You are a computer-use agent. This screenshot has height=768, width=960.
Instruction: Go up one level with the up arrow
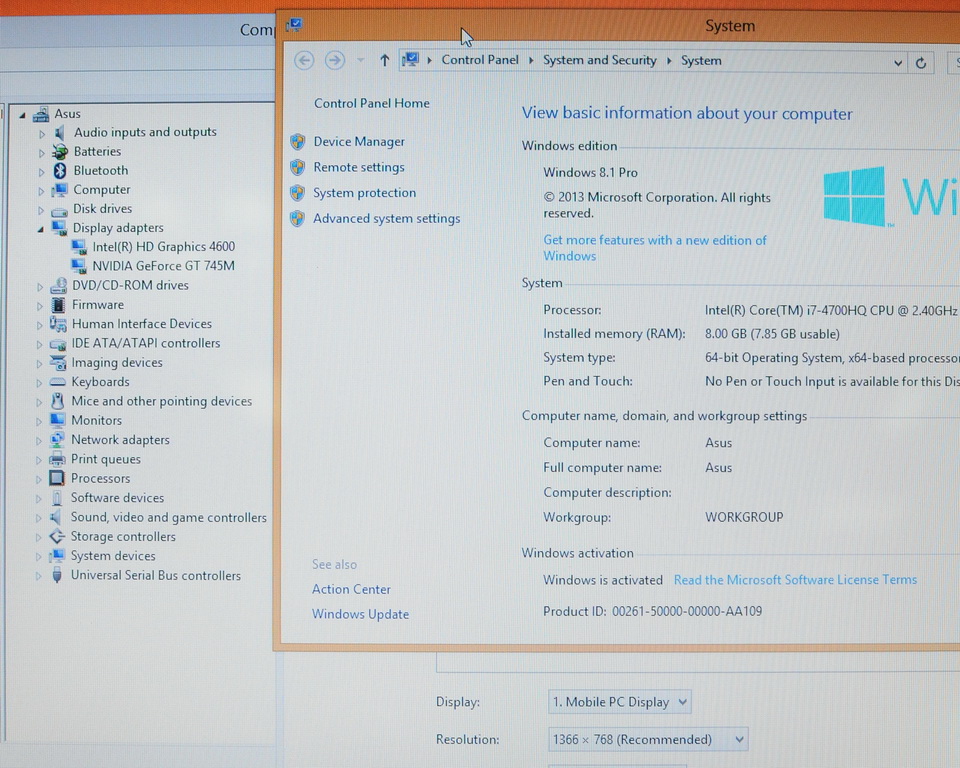pyautogui.click(x=384, y=60)
